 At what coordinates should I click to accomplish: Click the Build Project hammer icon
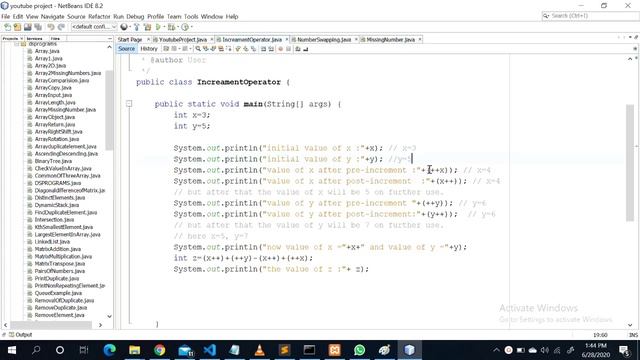[x=137, y=27]
